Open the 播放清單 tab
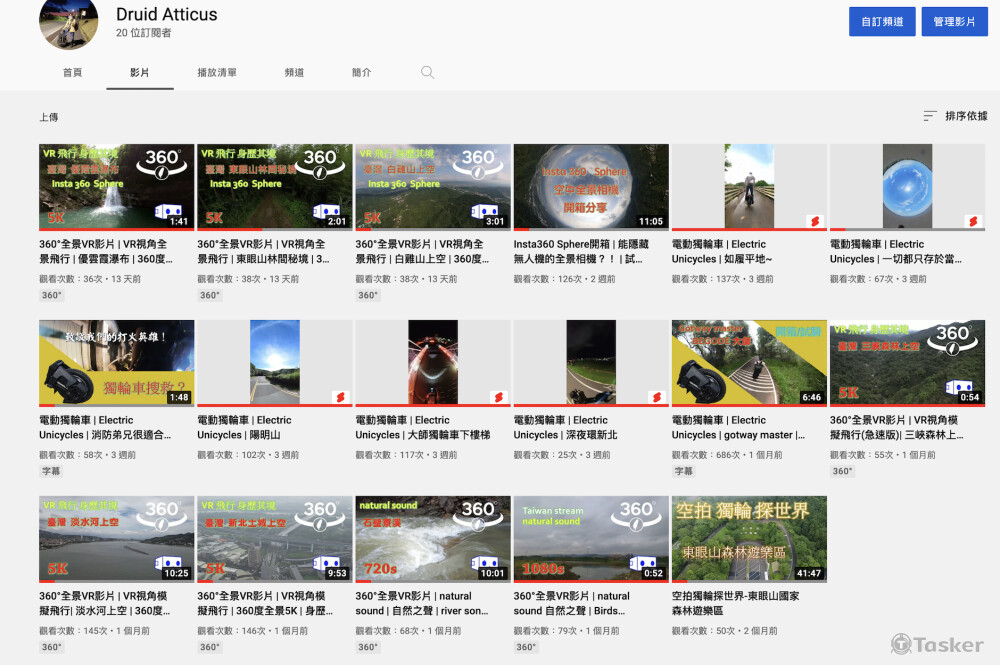The height and width of the screenshot is (665, 1000). [217, 73]
